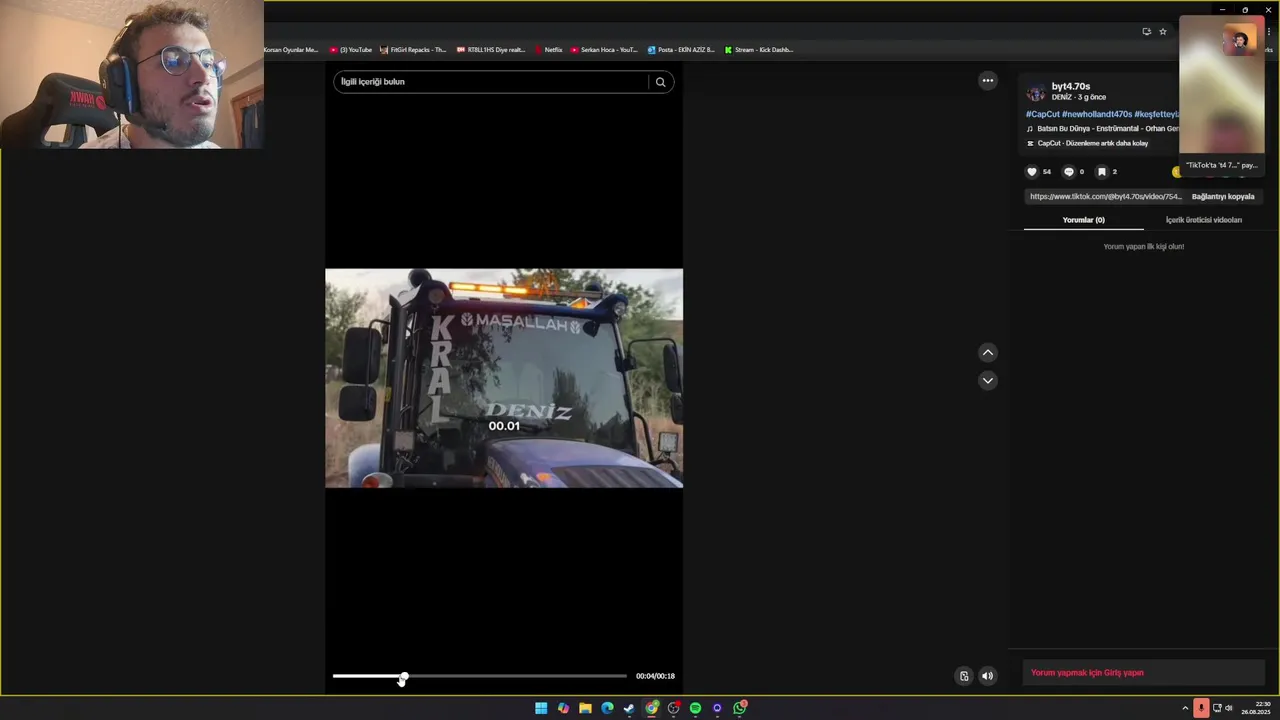Go to previous video with up chevron
Screen dimensions: 1280x720
click(x=987, y=352)
